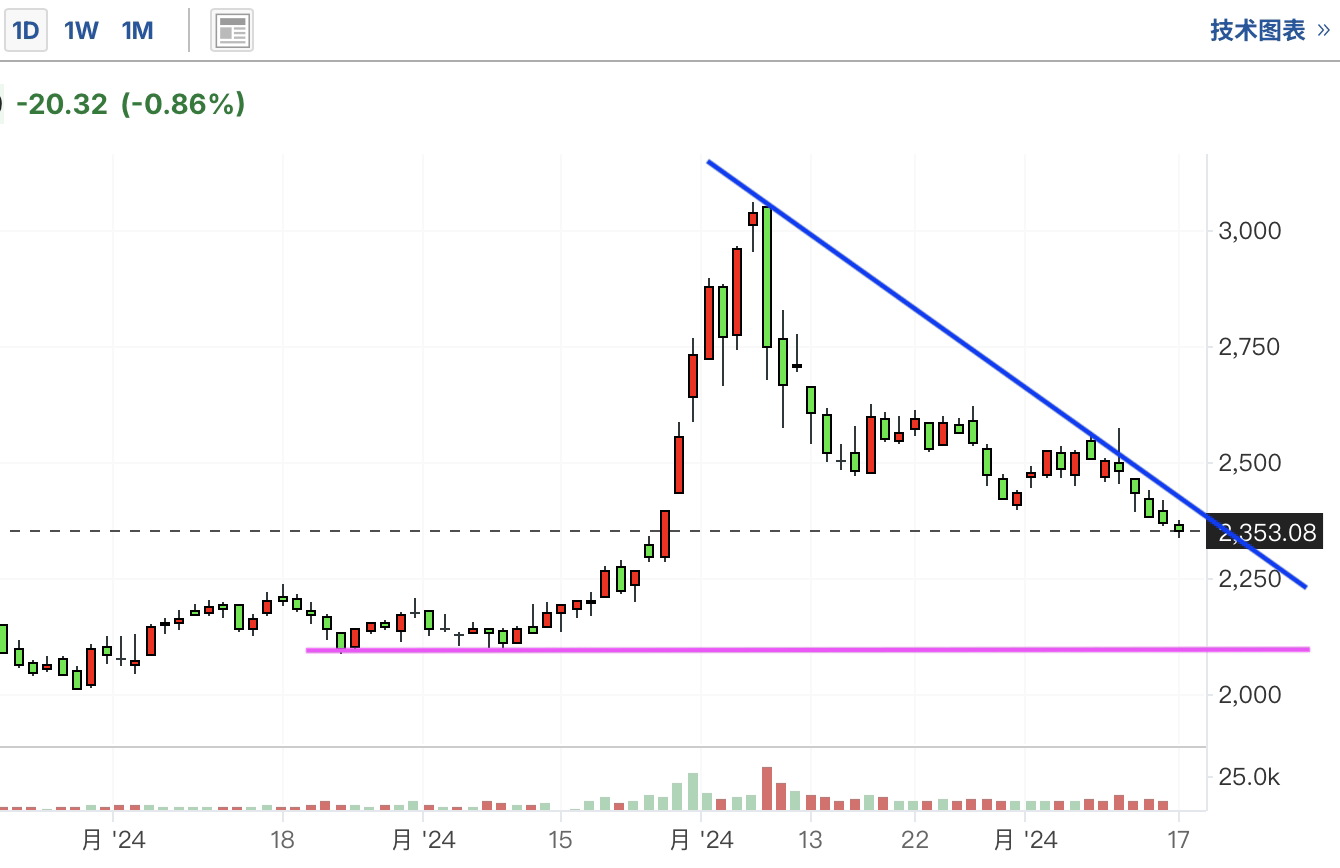Viewport: 1340px width, 868px height.
Task: Select the magenta horizontal support line
Action: 808,650
